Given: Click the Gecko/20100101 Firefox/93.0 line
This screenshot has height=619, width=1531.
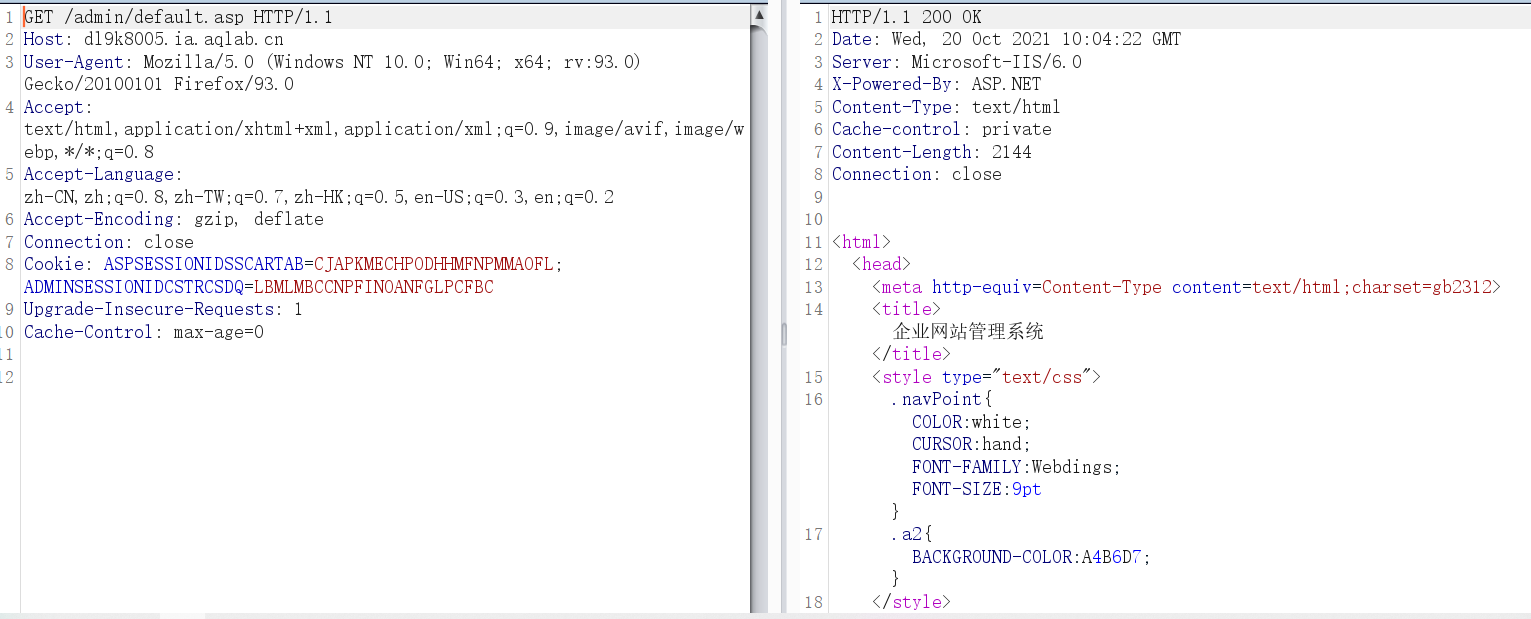Looking at the screenshot, I should click(x=159, y=84).
